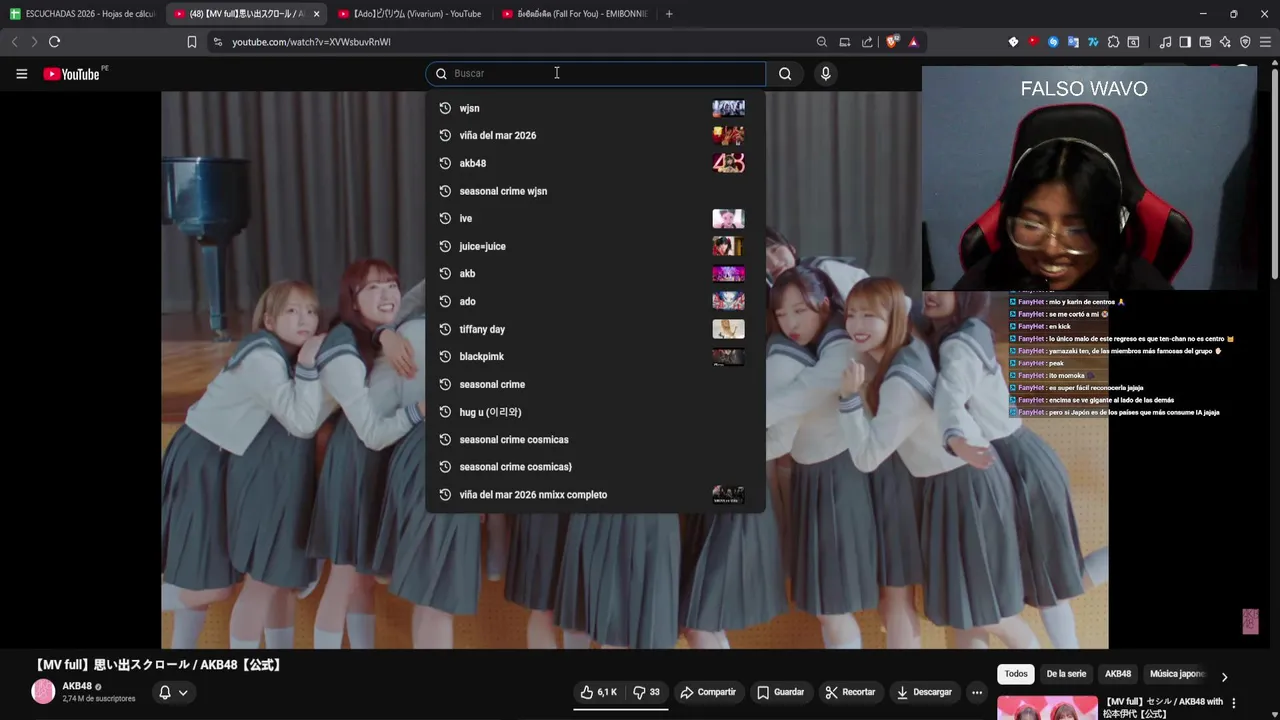Click the share icon in address bar
This screenshot has width=1280, height=720.
click(x=867, y=42)
